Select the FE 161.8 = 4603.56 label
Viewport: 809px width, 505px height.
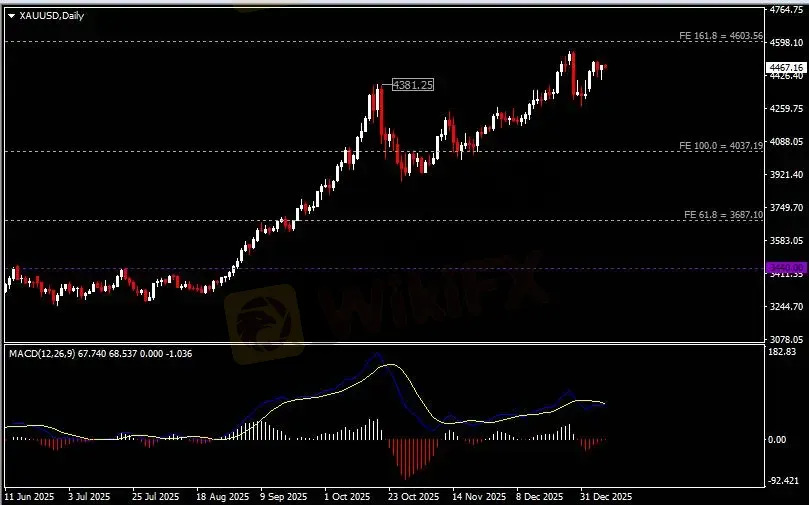click(721, 36)
